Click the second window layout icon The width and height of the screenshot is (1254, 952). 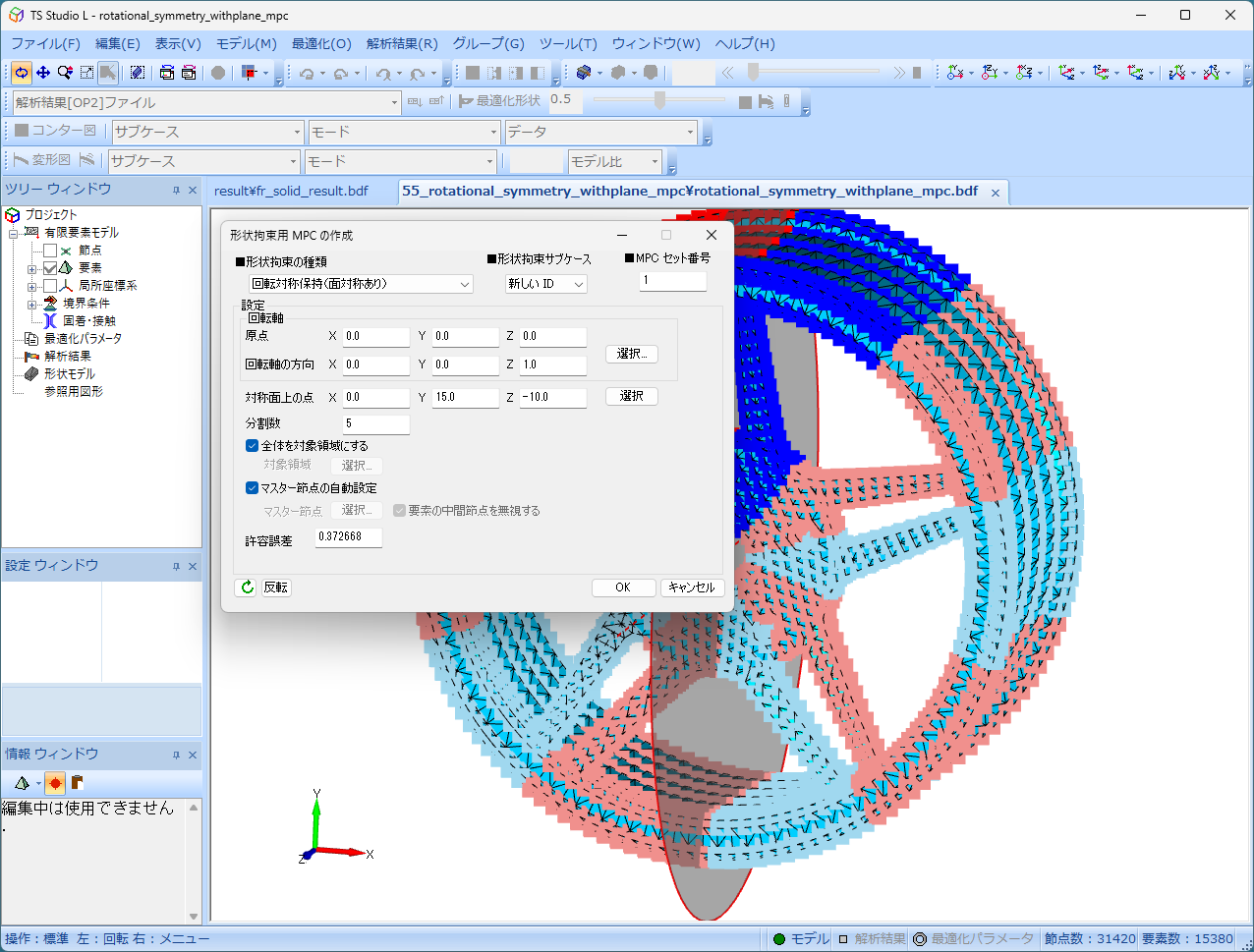(189, 73)
